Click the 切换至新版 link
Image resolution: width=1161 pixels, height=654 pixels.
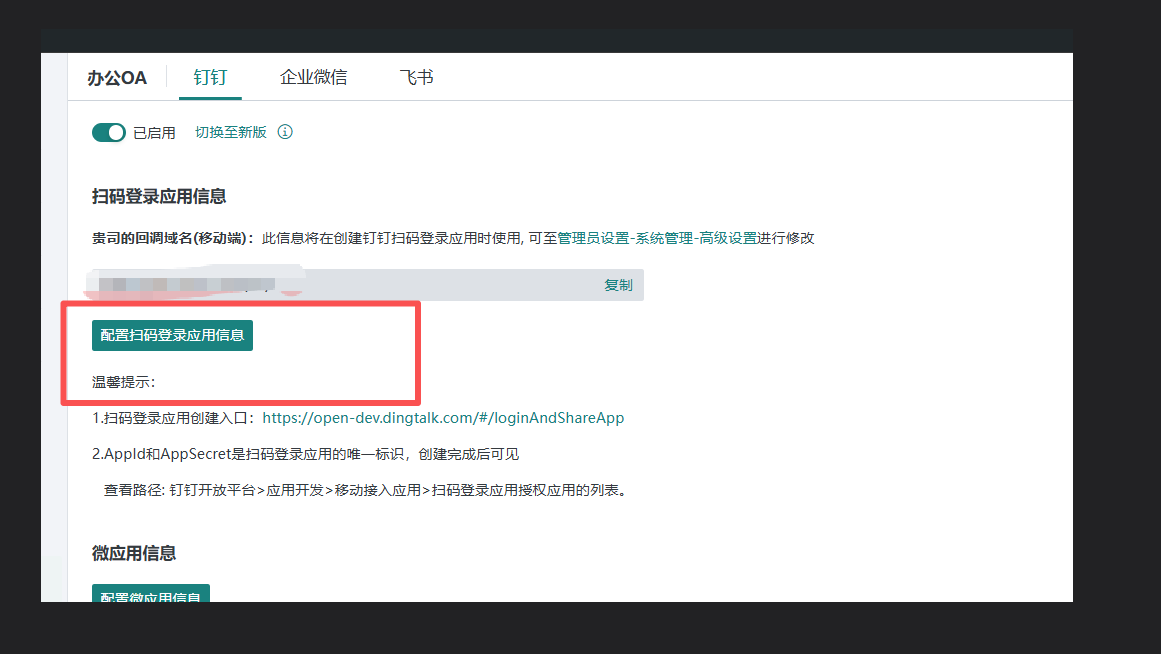(x=230, y=133)
